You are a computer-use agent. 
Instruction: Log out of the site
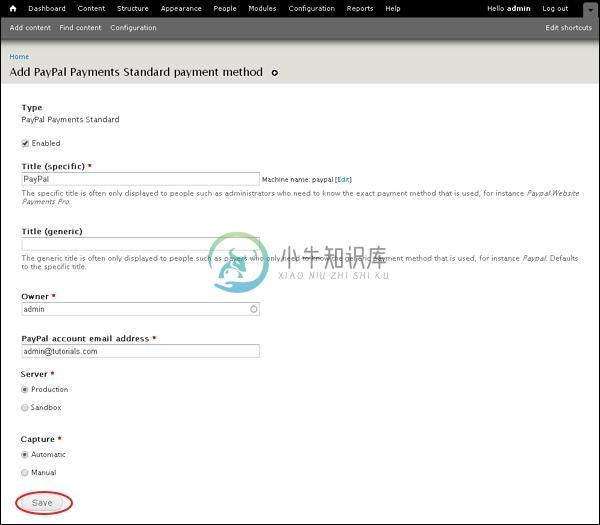point(555,8)
